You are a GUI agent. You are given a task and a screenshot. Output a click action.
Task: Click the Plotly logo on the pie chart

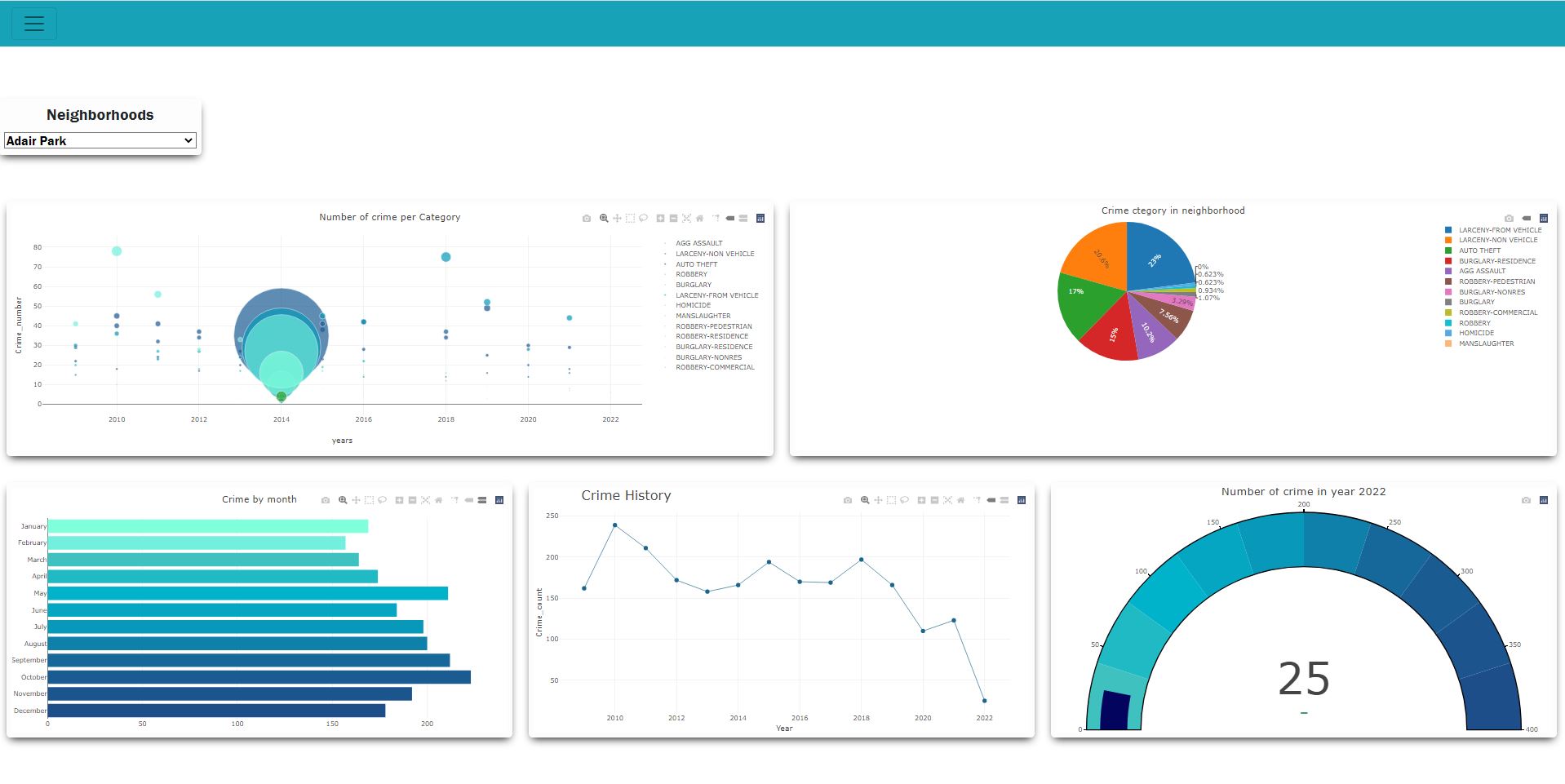pyautogui.click(x=1544, y=218)
